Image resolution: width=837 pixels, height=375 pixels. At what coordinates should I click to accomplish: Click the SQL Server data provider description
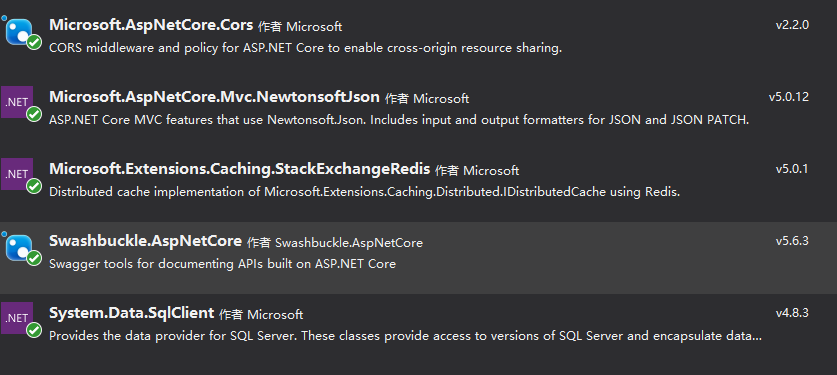pyautogui.click(x=405, y=336)
